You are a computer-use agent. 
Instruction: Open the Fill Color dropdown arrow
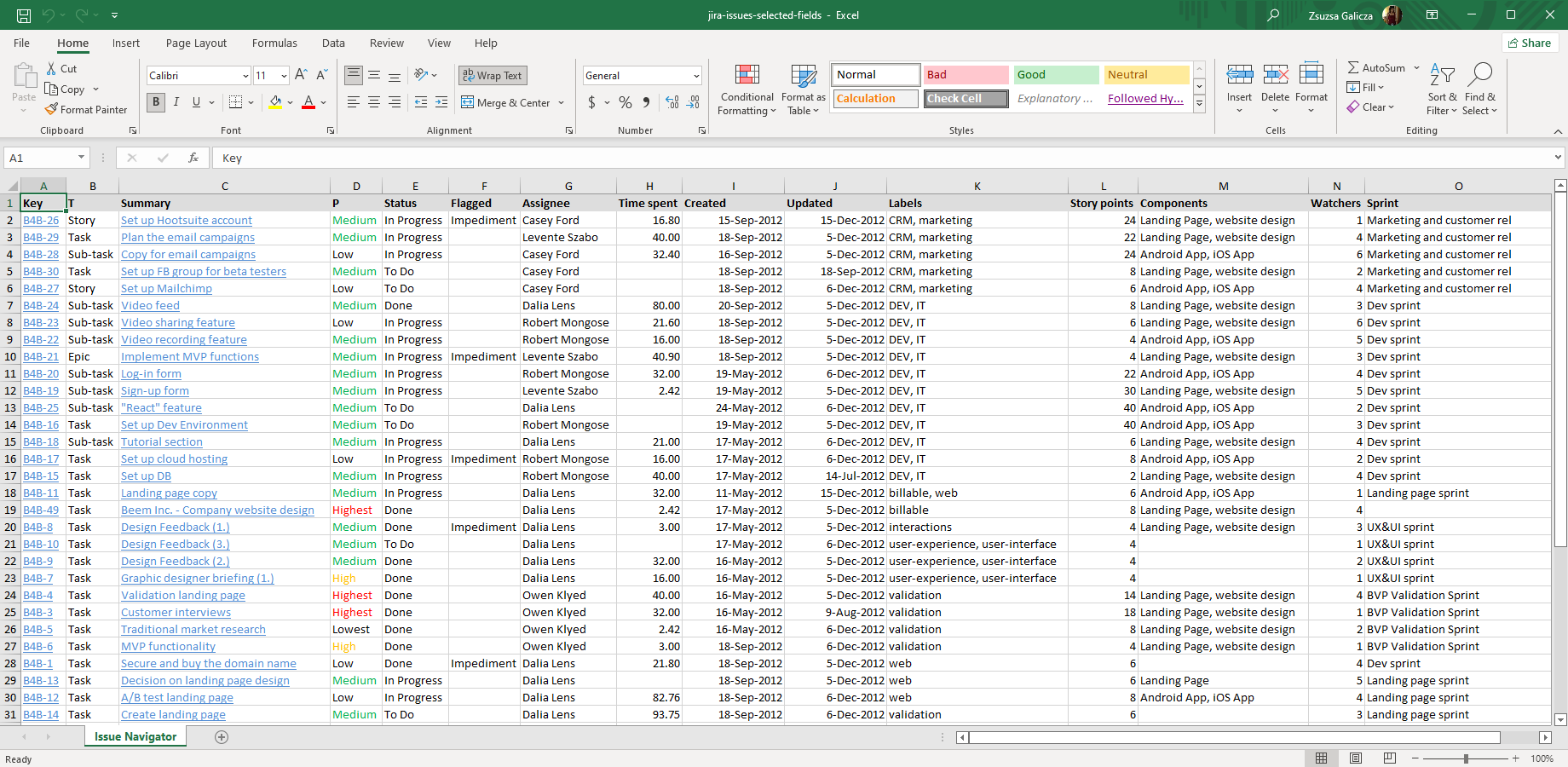[x=290, y=102]
